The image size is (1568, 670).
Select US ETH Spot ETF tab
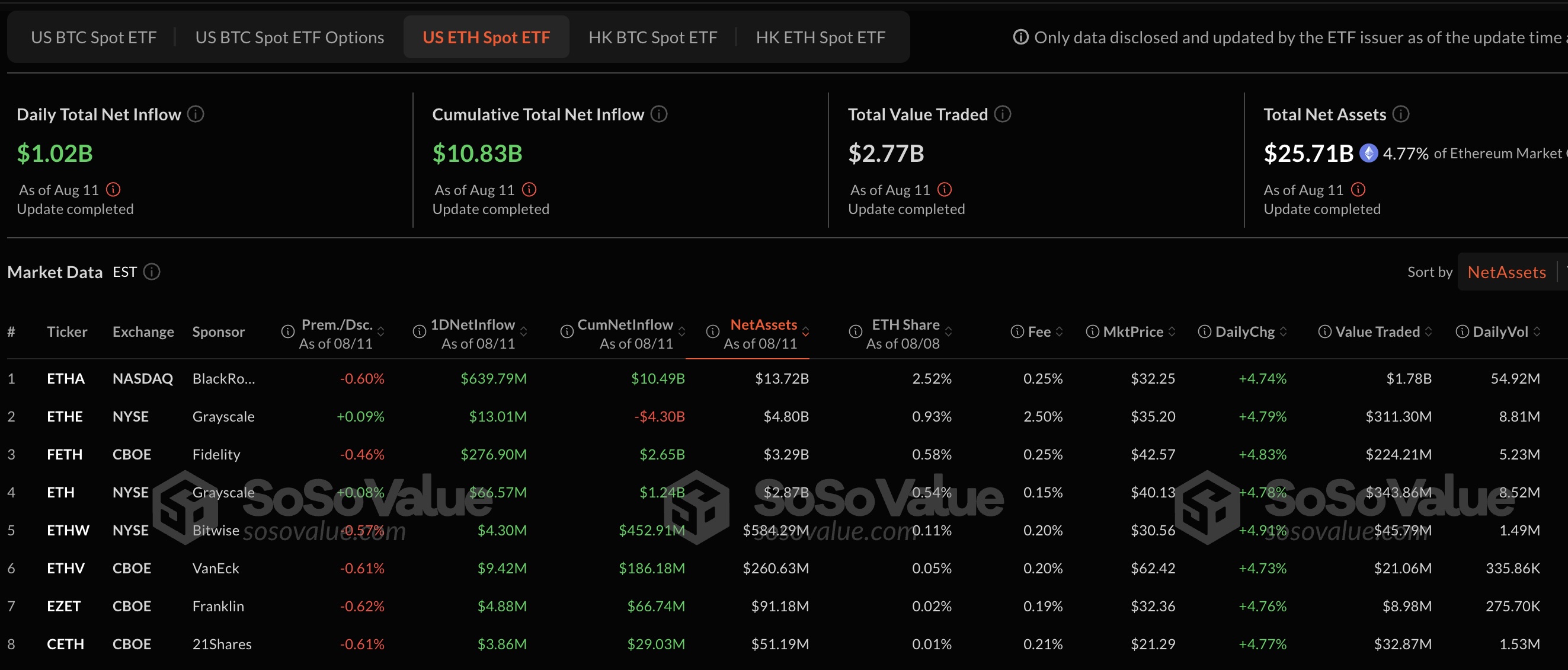(x=487, y=37)
